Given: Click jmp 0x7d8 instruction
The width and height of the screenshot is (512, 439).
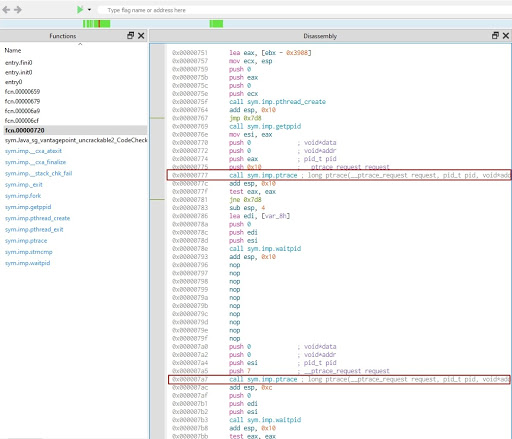Looking at the screenshot, I should 245,118.
